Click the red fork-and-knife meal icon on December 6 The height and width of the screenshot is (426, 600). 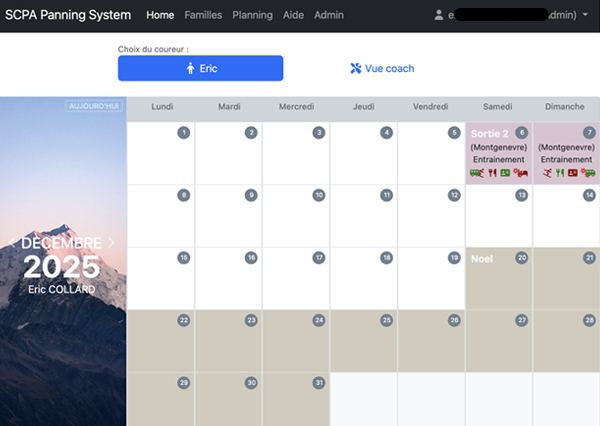[x=491, y=173]
